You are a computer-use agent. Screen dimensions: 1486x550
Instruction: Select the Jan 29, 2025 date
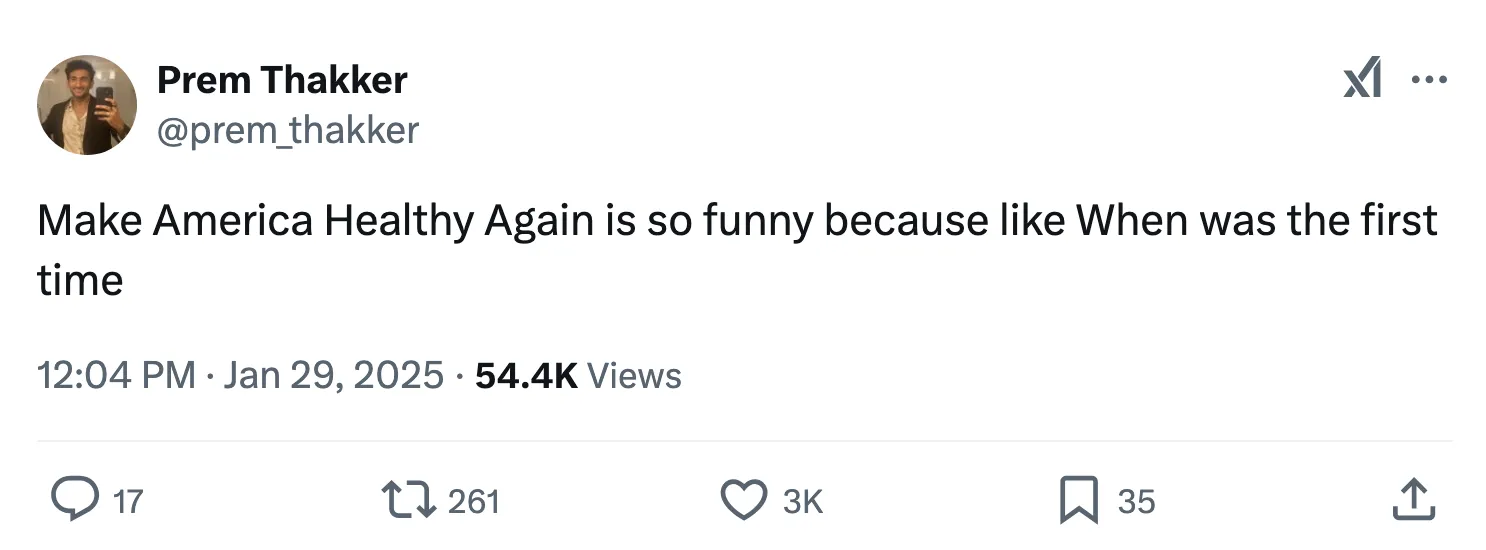click(x=333, y=376)
